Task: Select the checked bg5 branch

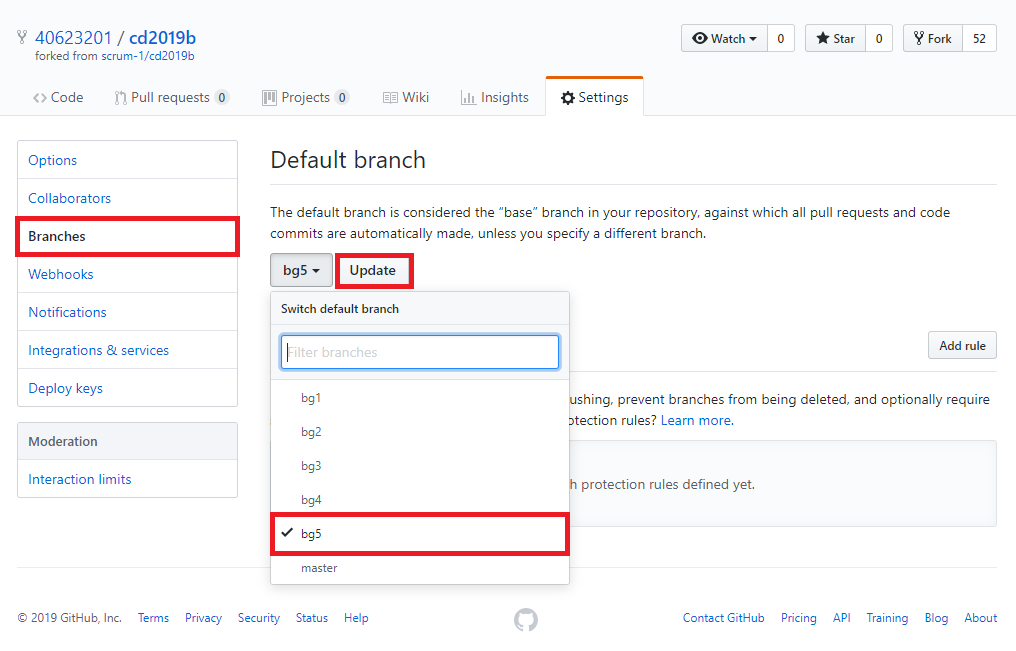Action: point(420,534)
